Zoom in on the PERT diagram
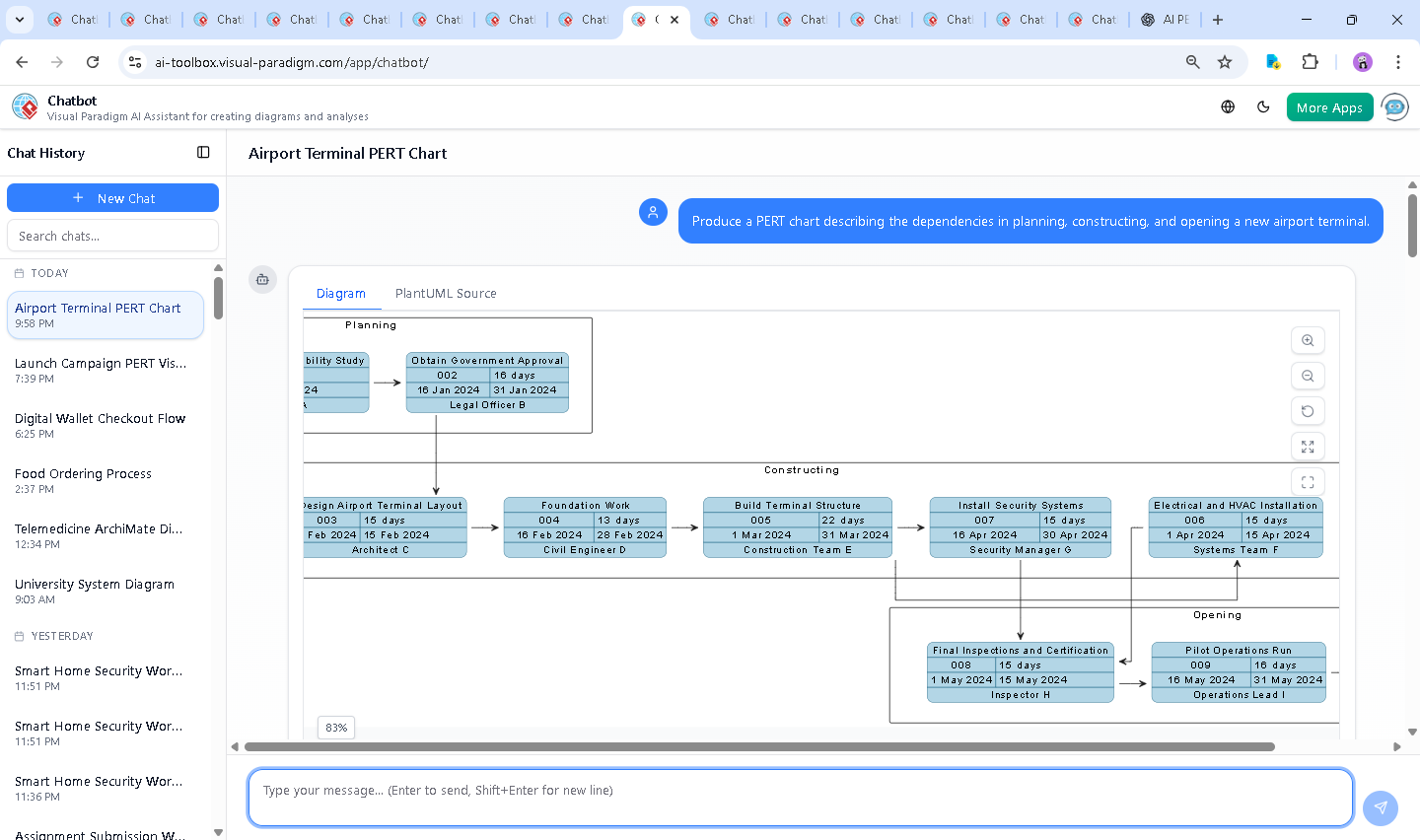The height and width of the screenshot is (840, 1420). (1308, 340)
